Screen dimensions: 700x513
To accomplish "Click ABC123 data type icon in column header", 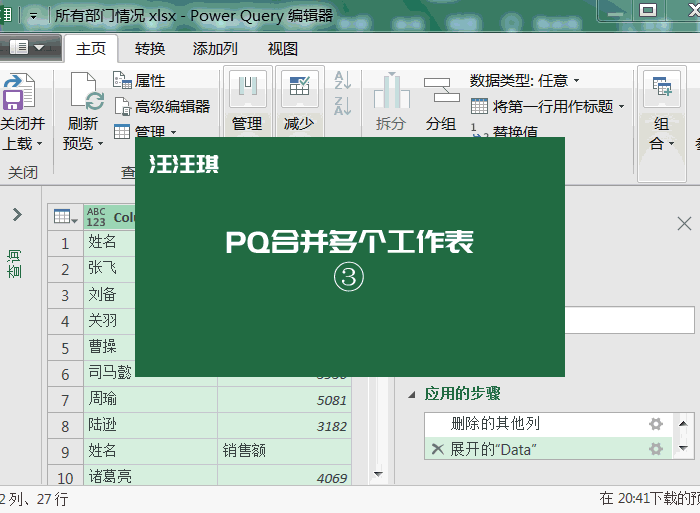I will click(x=96, y=217).
